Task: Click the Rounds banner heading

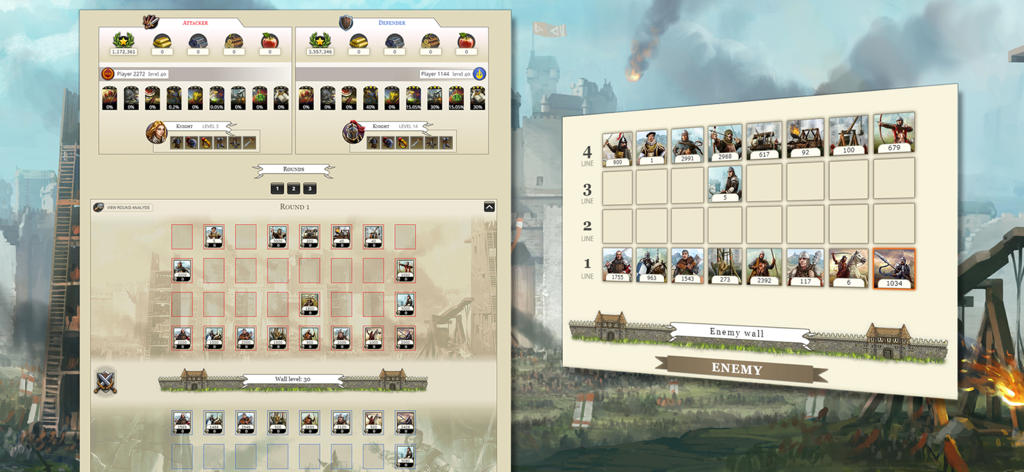Action: [x=294, y=169]
